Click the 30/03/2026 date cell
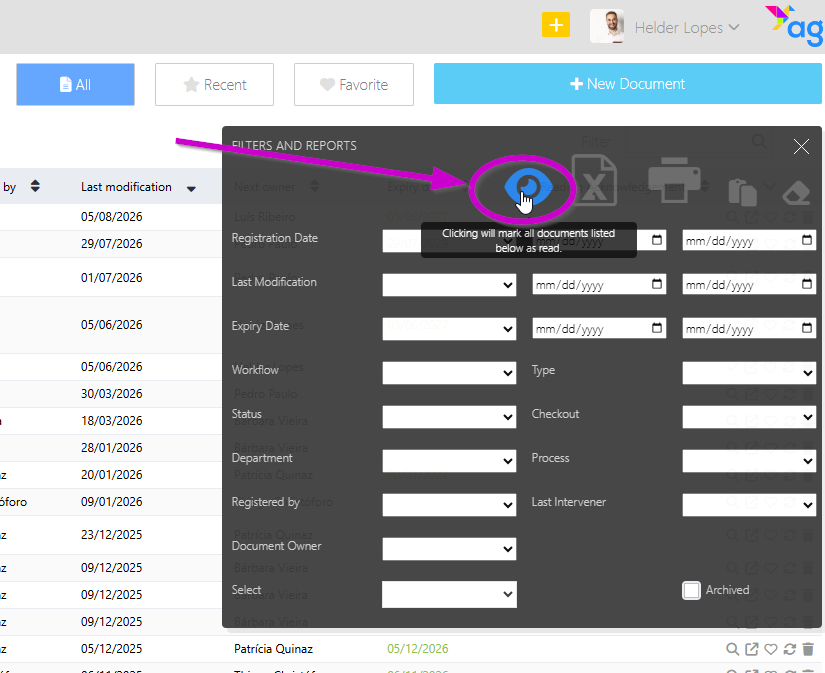 pos(112,394)
